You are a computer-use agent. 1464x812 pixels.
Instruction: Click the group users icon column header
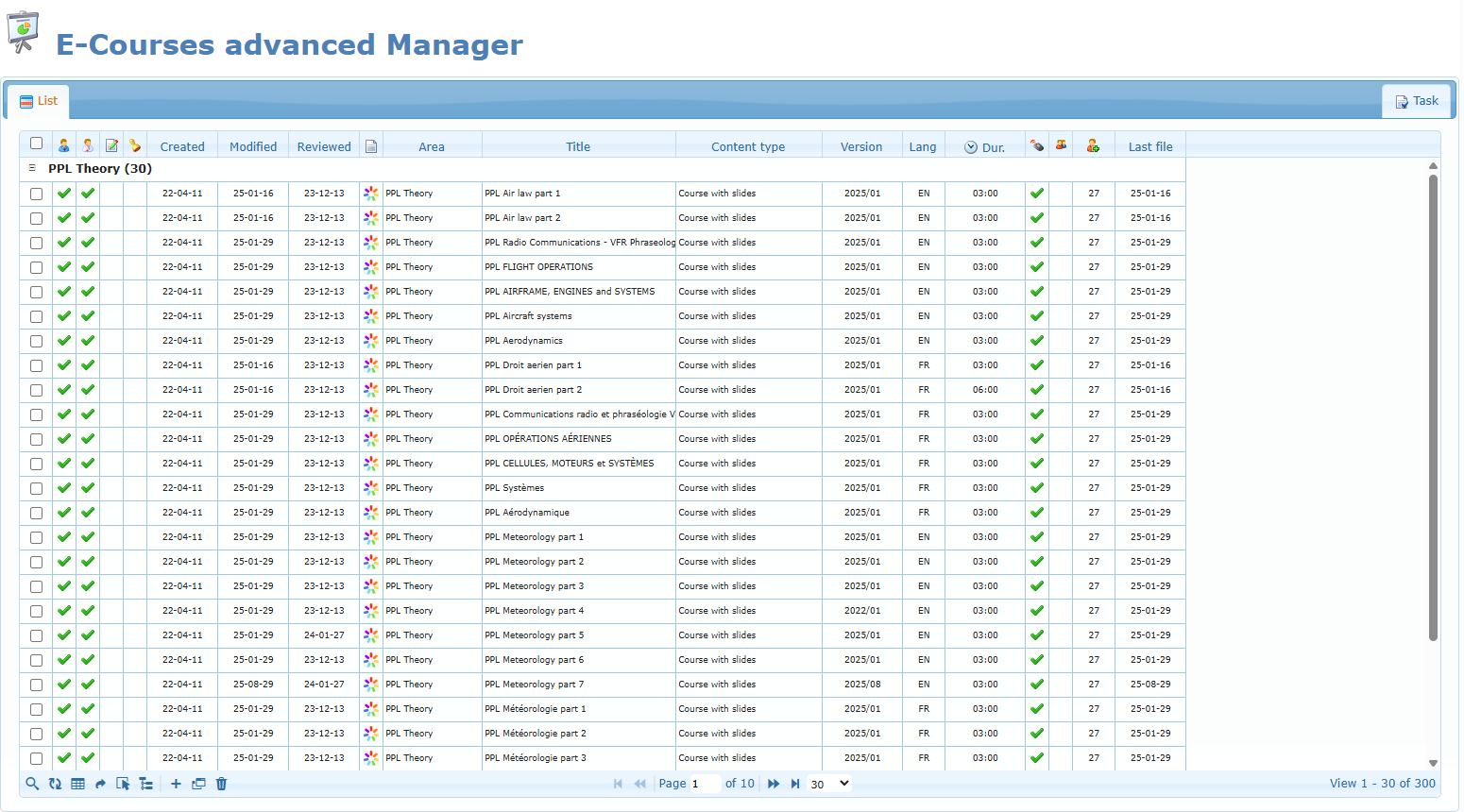(x=1061, y=145)
